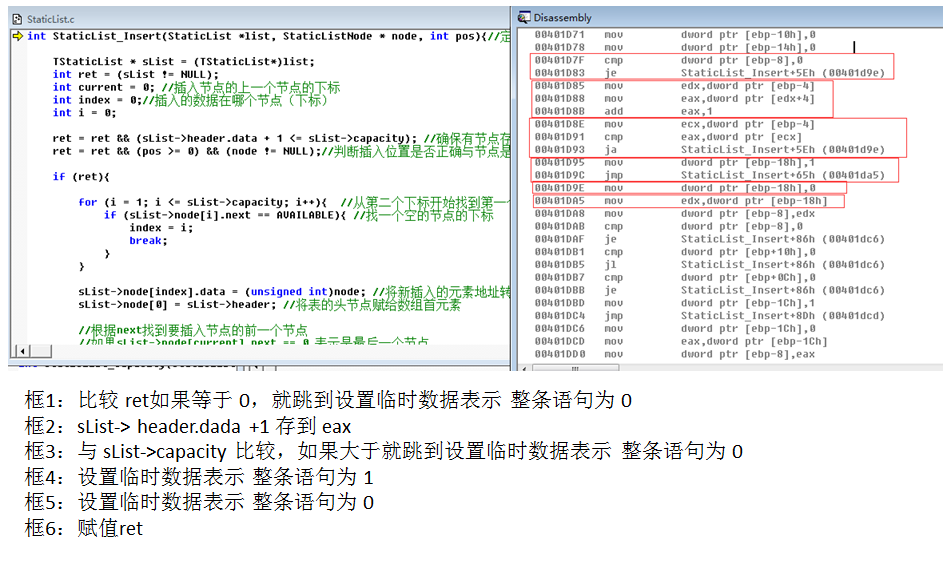Click the Disassembly pane's left scroll arrow
The image size is (949, 561).
coord(524,368)
